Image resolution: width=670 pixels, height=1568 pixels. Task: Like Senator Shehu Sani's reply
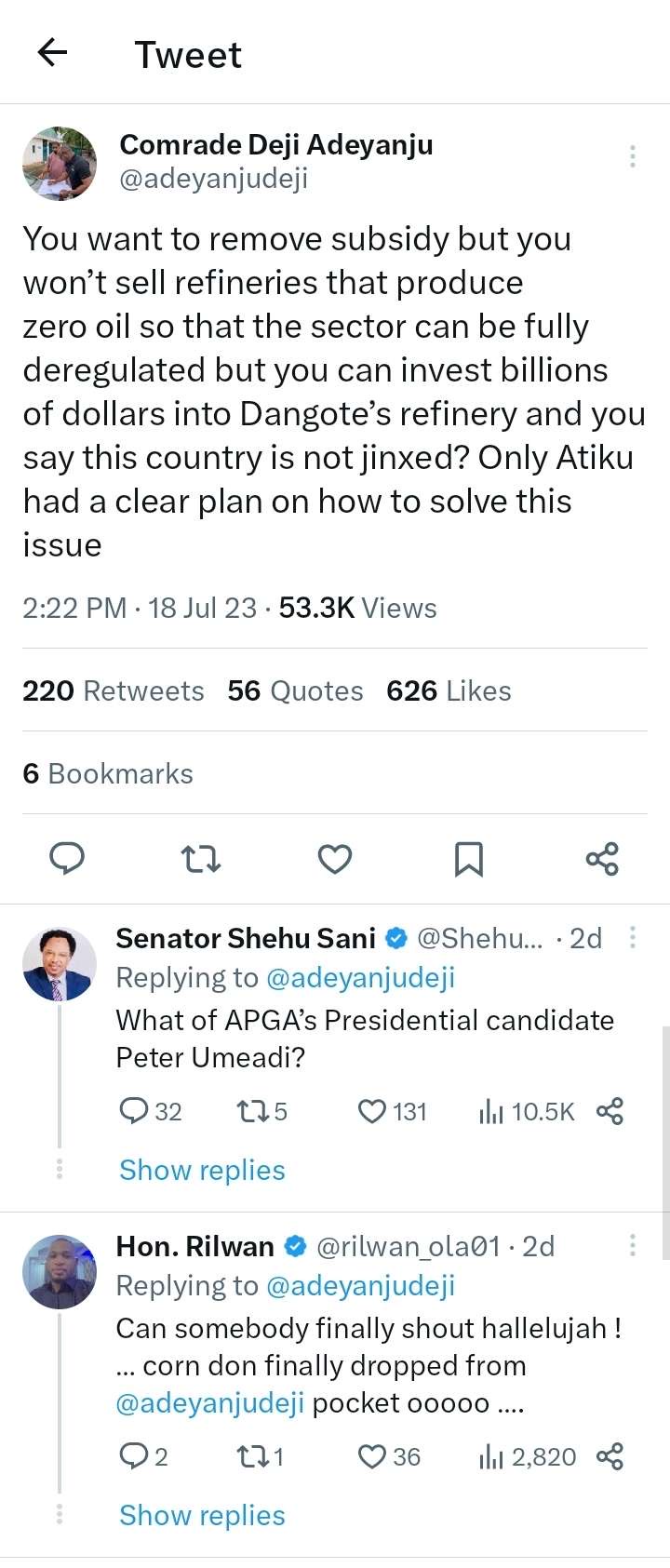coord(372,1111)
